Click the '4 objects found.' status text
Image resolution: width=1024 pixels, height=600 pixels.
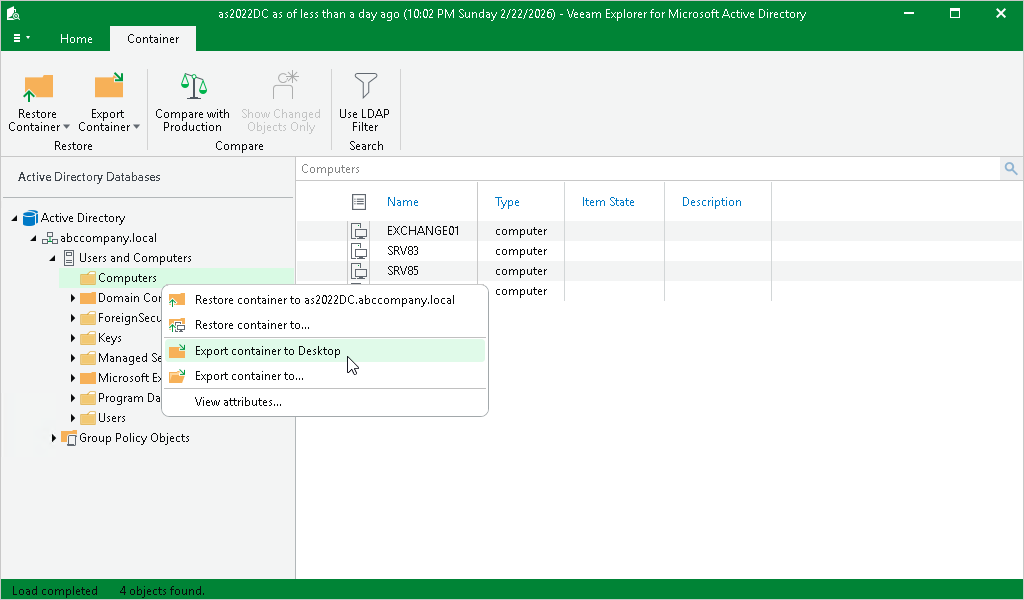coord(162,591)
